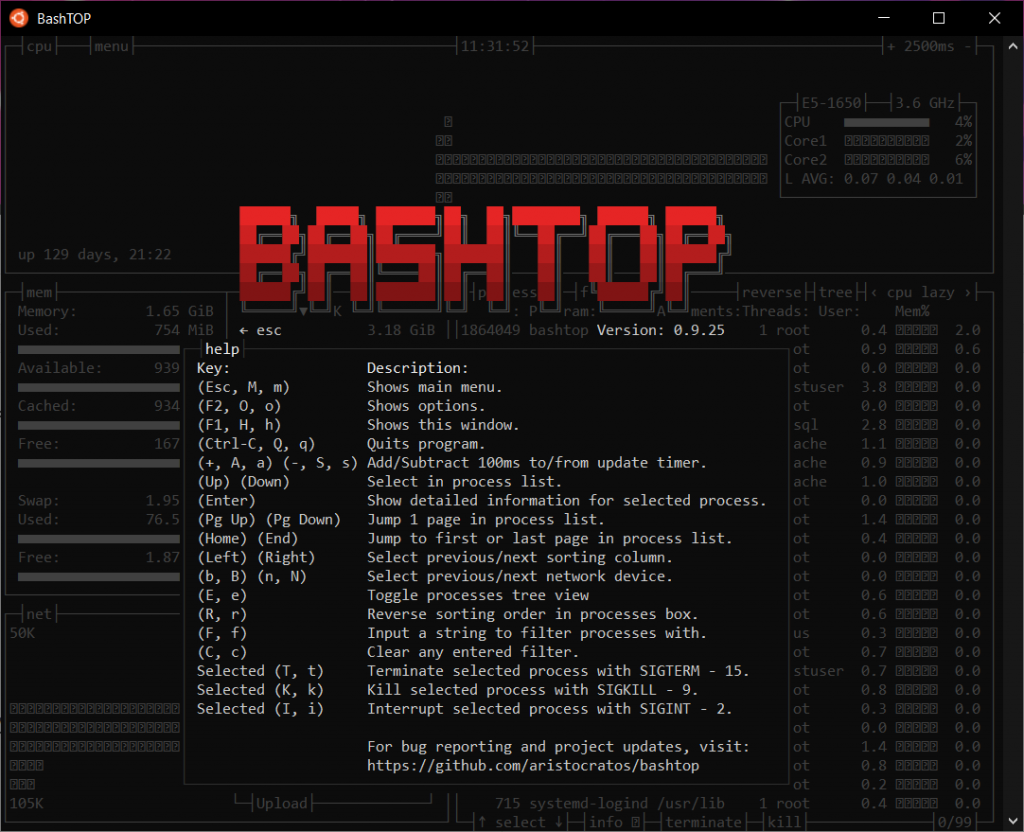Click the right angle bracket of 'cpu lazy' sorter
Viewport: 1024px width, 832px height.
pyautogui.click(x=969, y=292)
